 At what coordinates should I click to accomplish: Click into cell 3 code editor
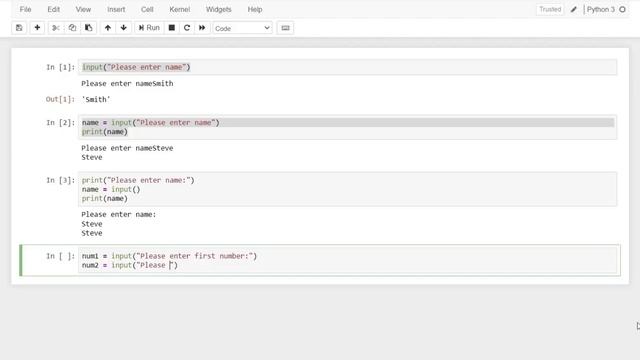[x=347, y=189]
